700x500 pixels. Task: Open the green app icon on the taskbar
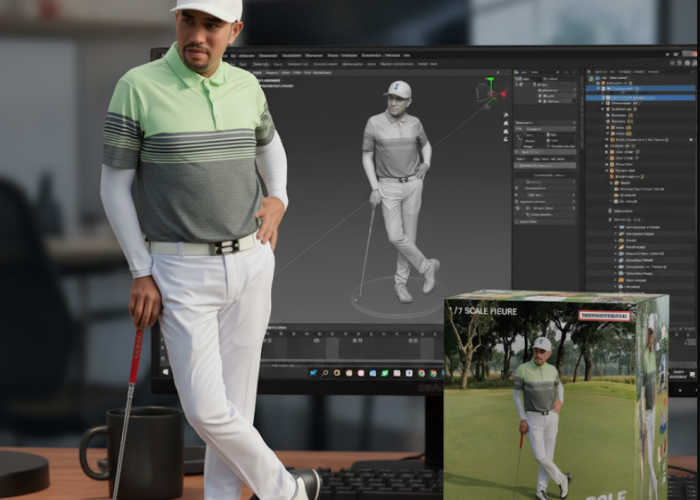tap(385, 373)
